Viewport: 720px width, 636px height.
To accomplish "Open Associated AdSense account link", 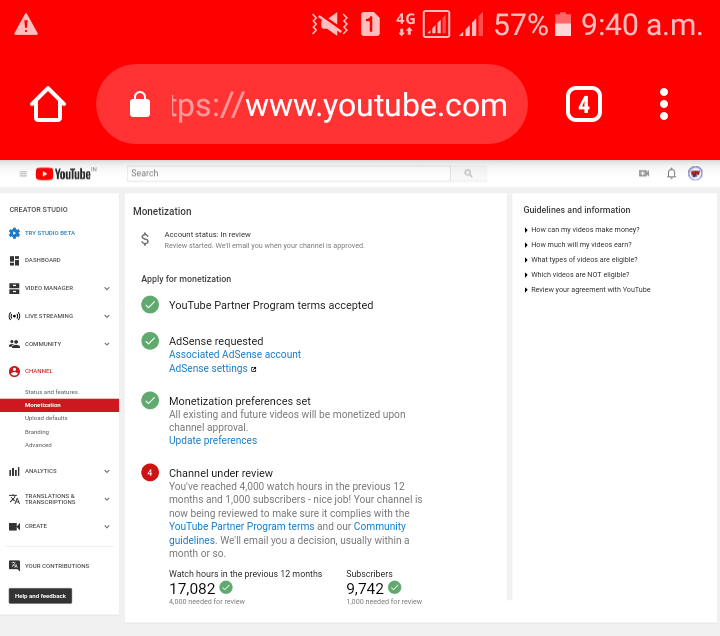I will click(235, 355).
